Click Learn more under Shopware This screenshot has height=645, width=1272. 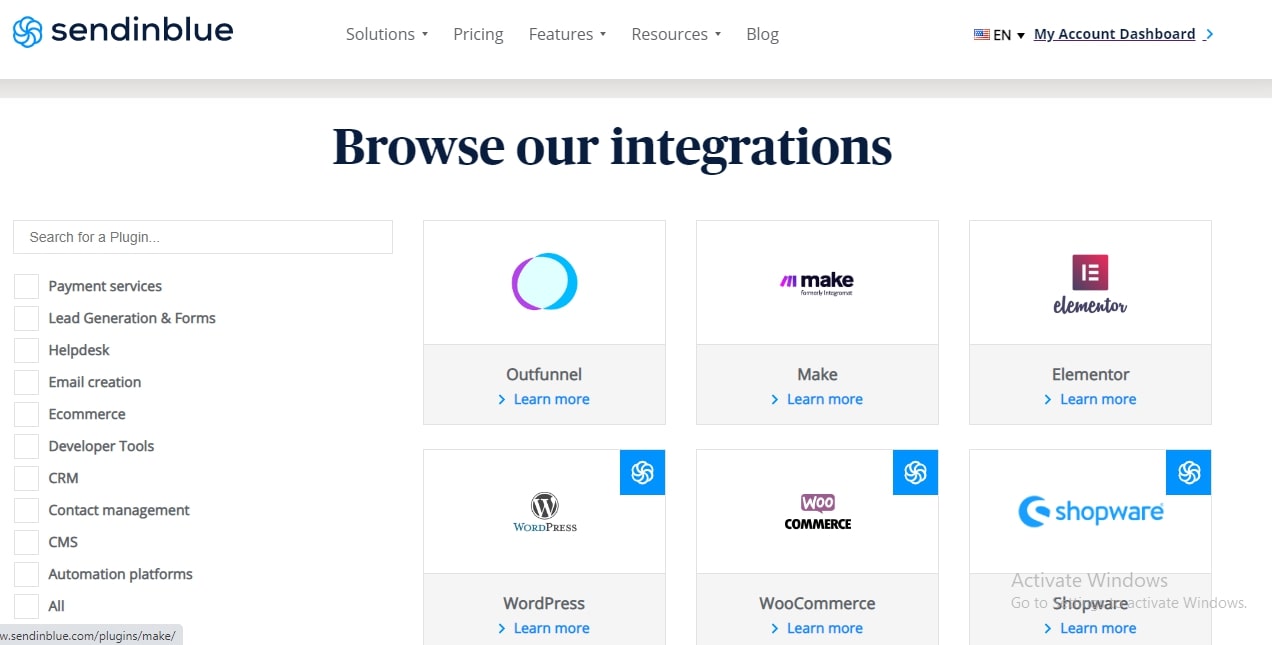[1090, 628]
